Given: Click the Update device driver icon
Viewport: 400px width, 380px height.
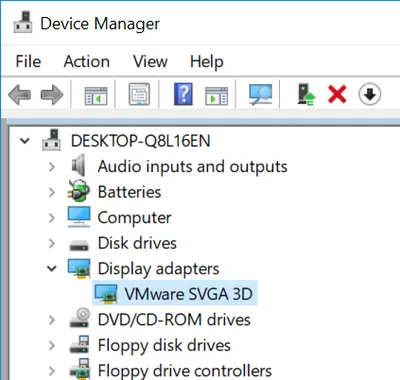Looking at the screenshot, I should [306, 94].
